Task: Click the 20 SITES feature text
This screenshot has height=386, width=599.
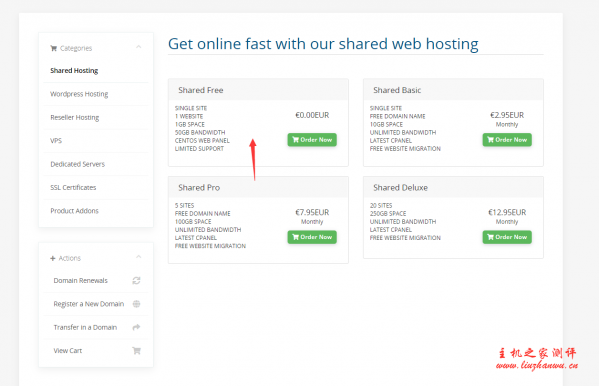Action: [381, 206]
